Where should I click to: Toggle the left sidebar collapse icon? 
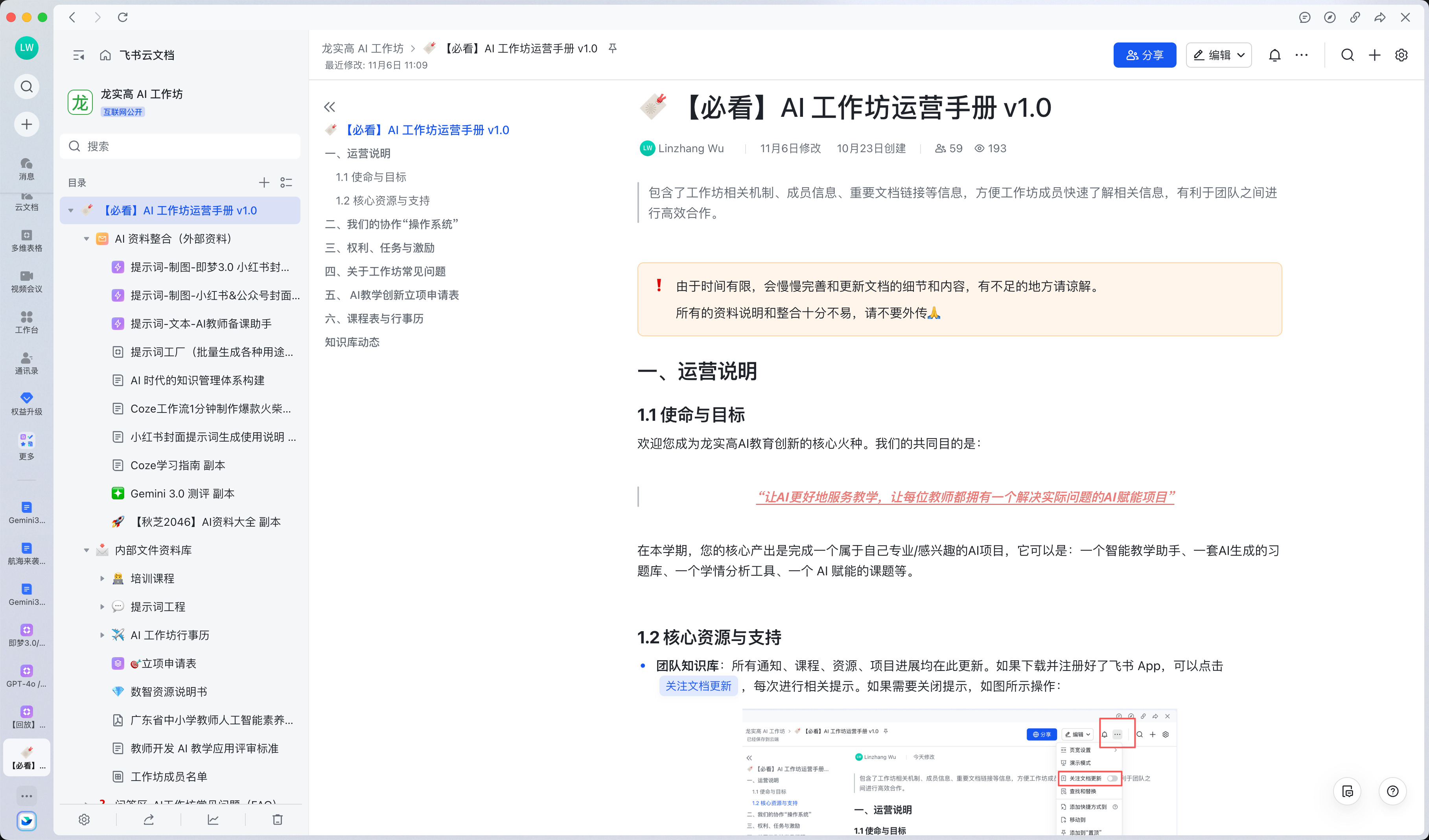pyautogui.click(x=78, y=55)
